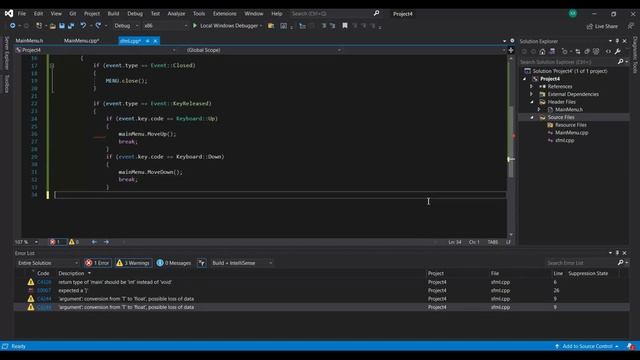640x360 pixels.
Task: Click the Home icon in Solution Explorer
Action: (x=542, y=51)
